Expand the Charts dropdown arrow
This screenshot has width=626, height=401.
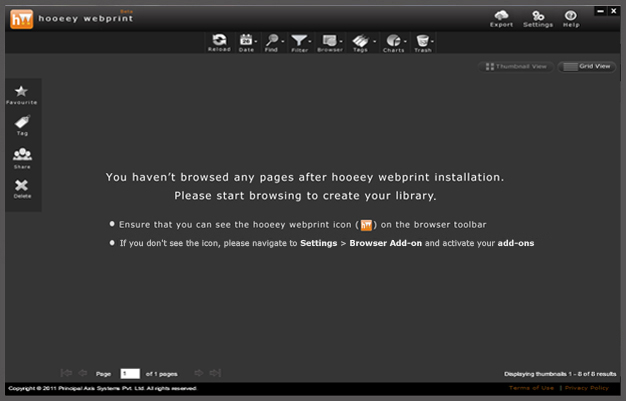pos(405,41)
